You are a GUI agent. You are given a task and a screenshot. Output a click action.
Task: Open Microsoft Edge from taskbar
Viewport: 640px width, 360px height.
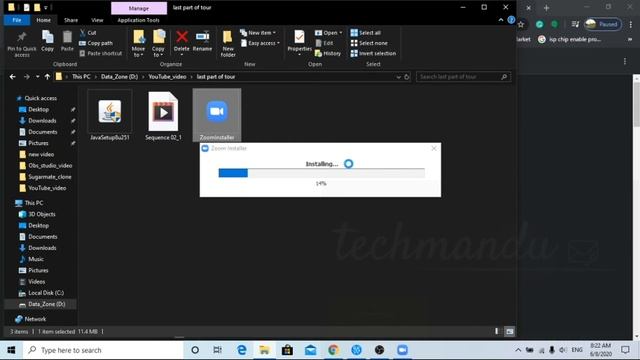pyautogui.click(x=242, y=350)
